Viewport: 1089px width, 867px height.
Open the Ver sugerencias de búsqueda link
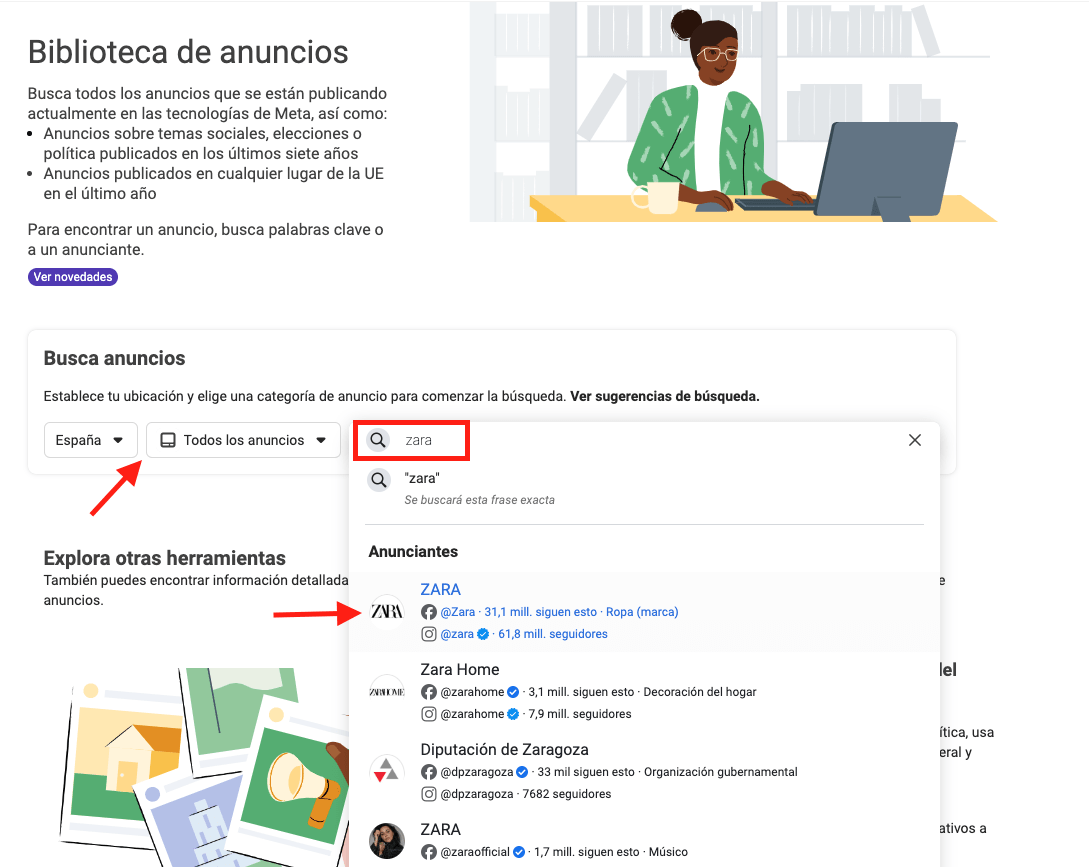pos(665,396)
